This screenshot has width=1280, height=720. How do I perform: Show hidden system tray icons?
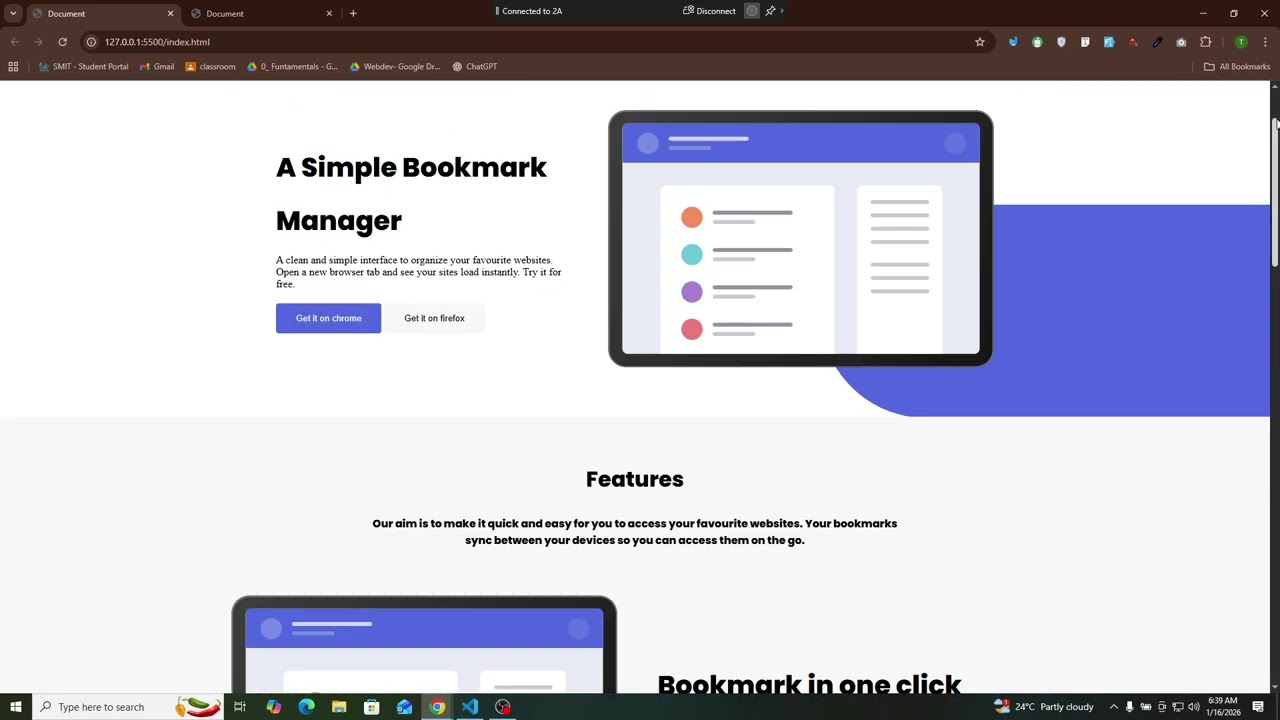click(x=1113, y=707)
